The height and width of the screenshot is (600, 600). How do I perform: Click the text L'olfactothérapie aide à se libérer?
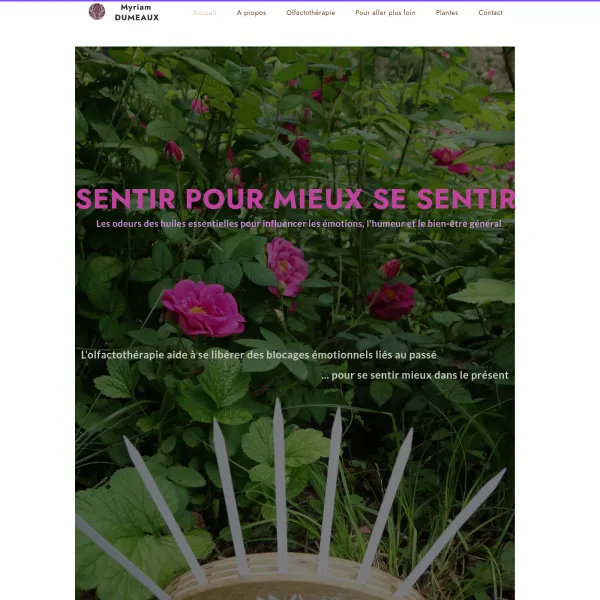[259, 355]
